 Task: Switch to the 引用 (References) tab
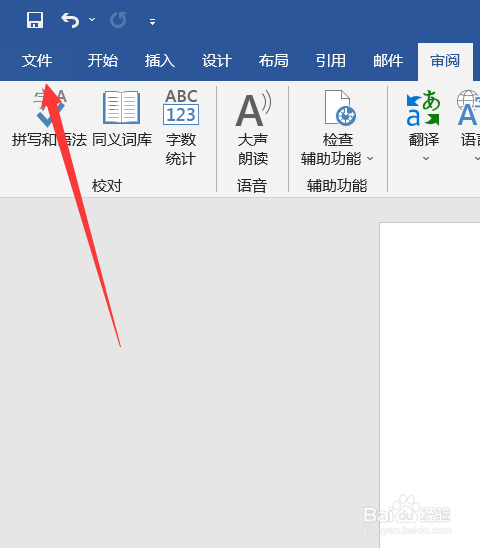pyautogui.click(x=331, y=61)
